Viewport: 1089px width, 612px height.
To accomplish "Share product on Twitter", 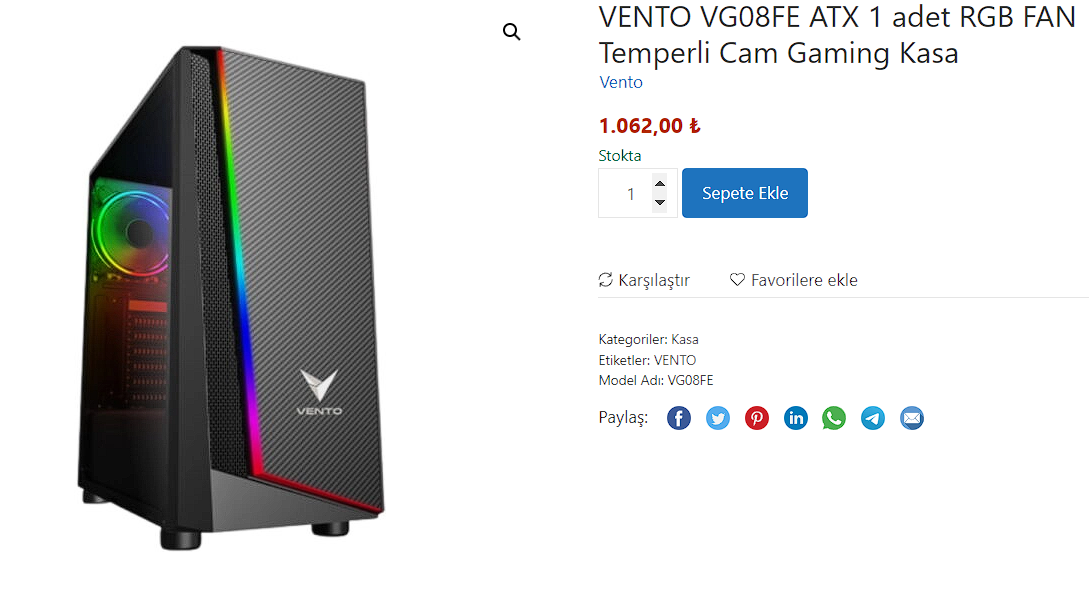I will (x=717, y=418).
